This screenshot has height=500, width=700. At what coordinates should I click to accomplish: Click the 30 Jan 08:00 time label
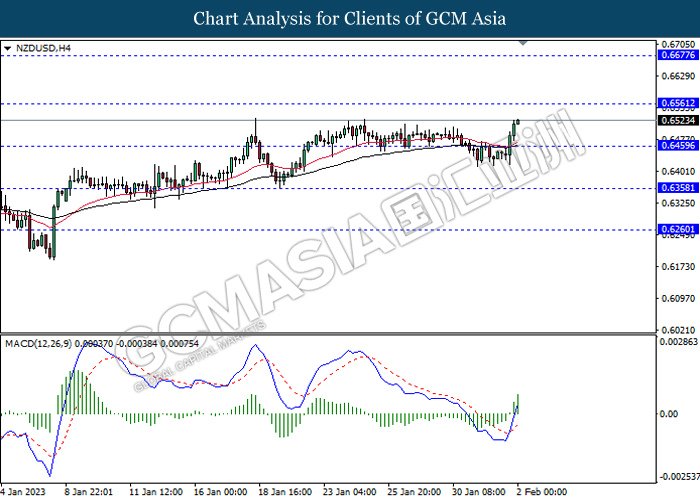pos(479,492)
